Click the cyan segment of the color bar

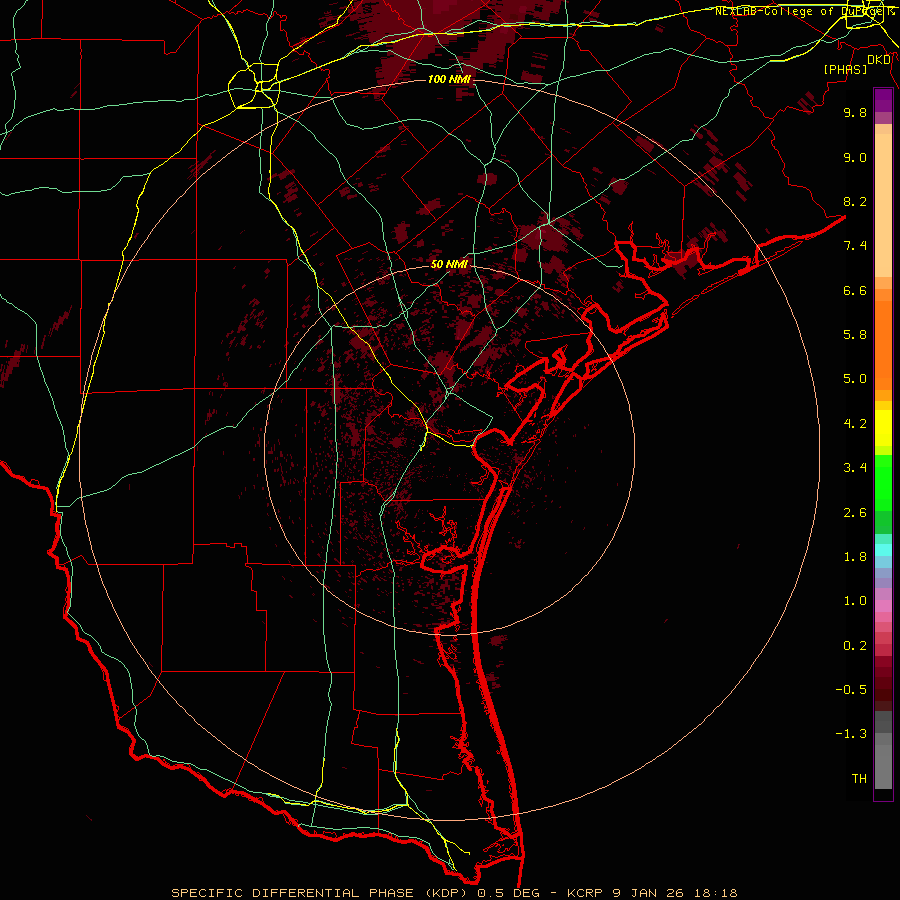pyautogui.click(x=883, y=549)
